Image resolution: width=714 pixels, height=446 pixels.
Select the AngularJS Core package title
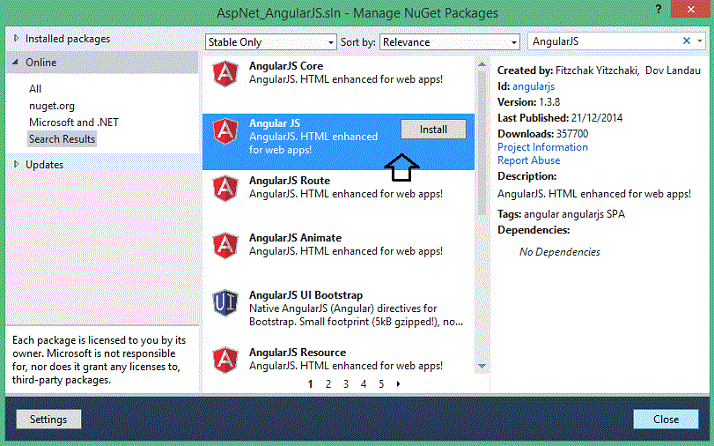tap(286, 66)
